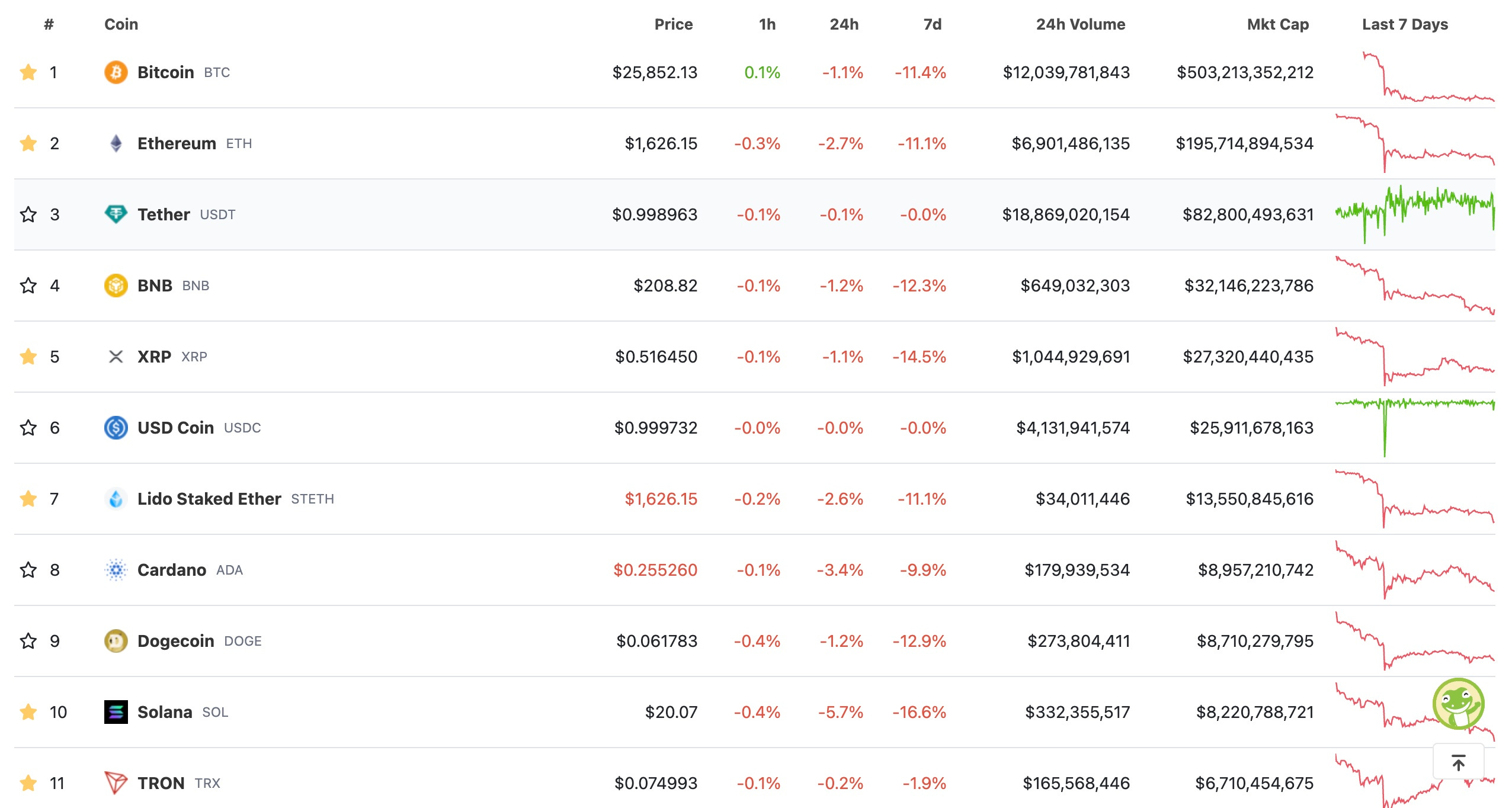The height and width of the screenshot is (808, 1512).
Task: Click Tether's green 7-day sparkline
Action: click(1415, 214)
